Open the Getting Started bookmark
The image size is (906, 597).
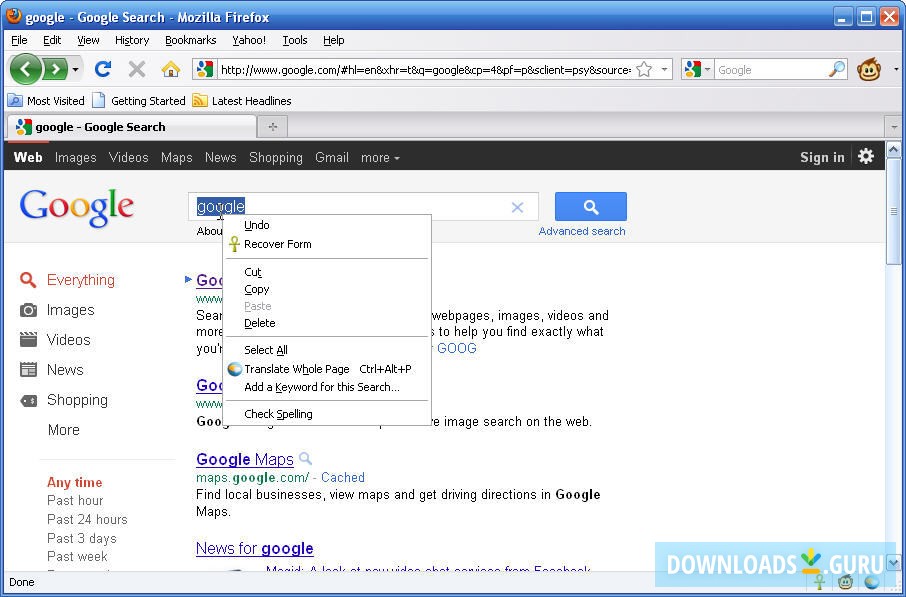139,101
